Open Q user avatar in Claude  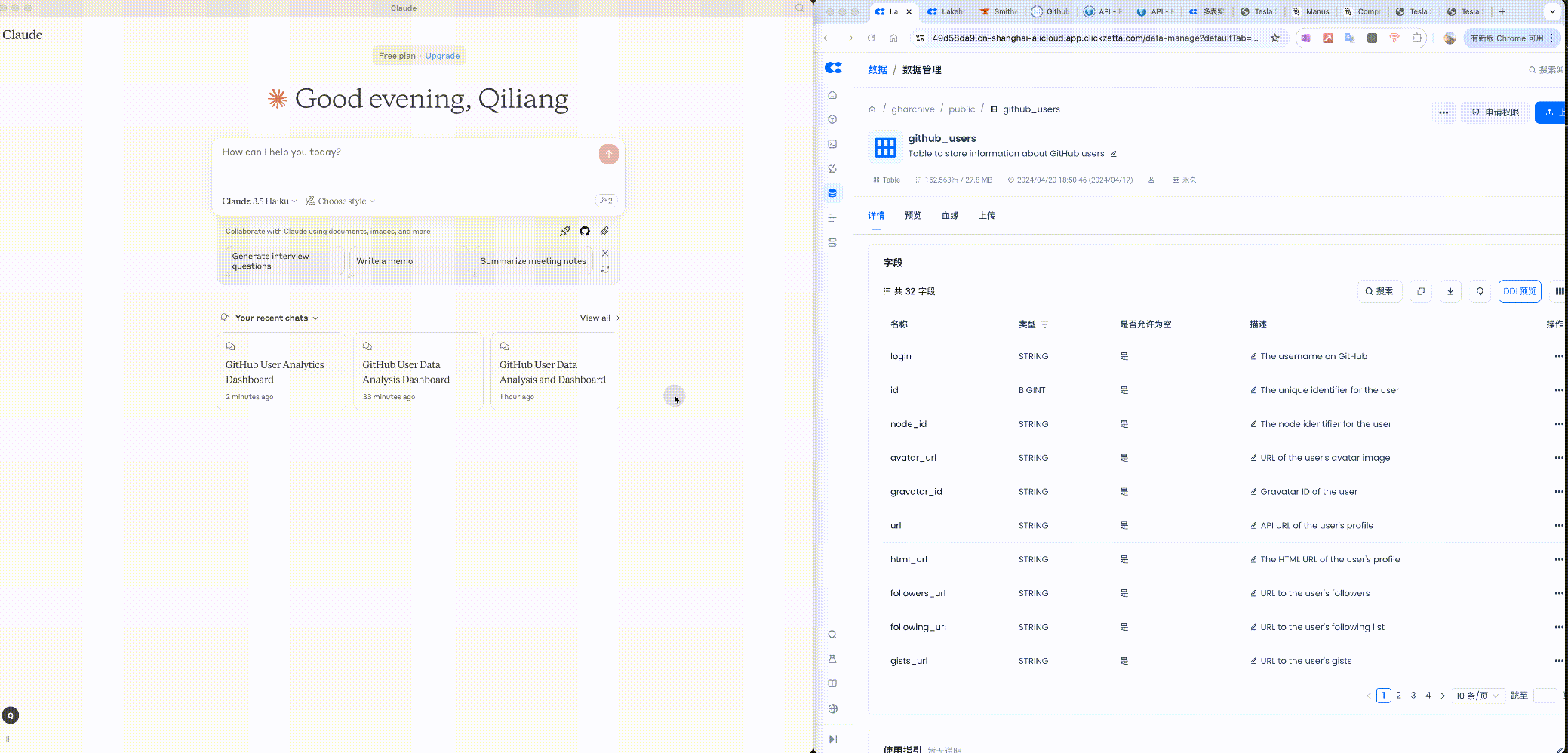(11, 715)
